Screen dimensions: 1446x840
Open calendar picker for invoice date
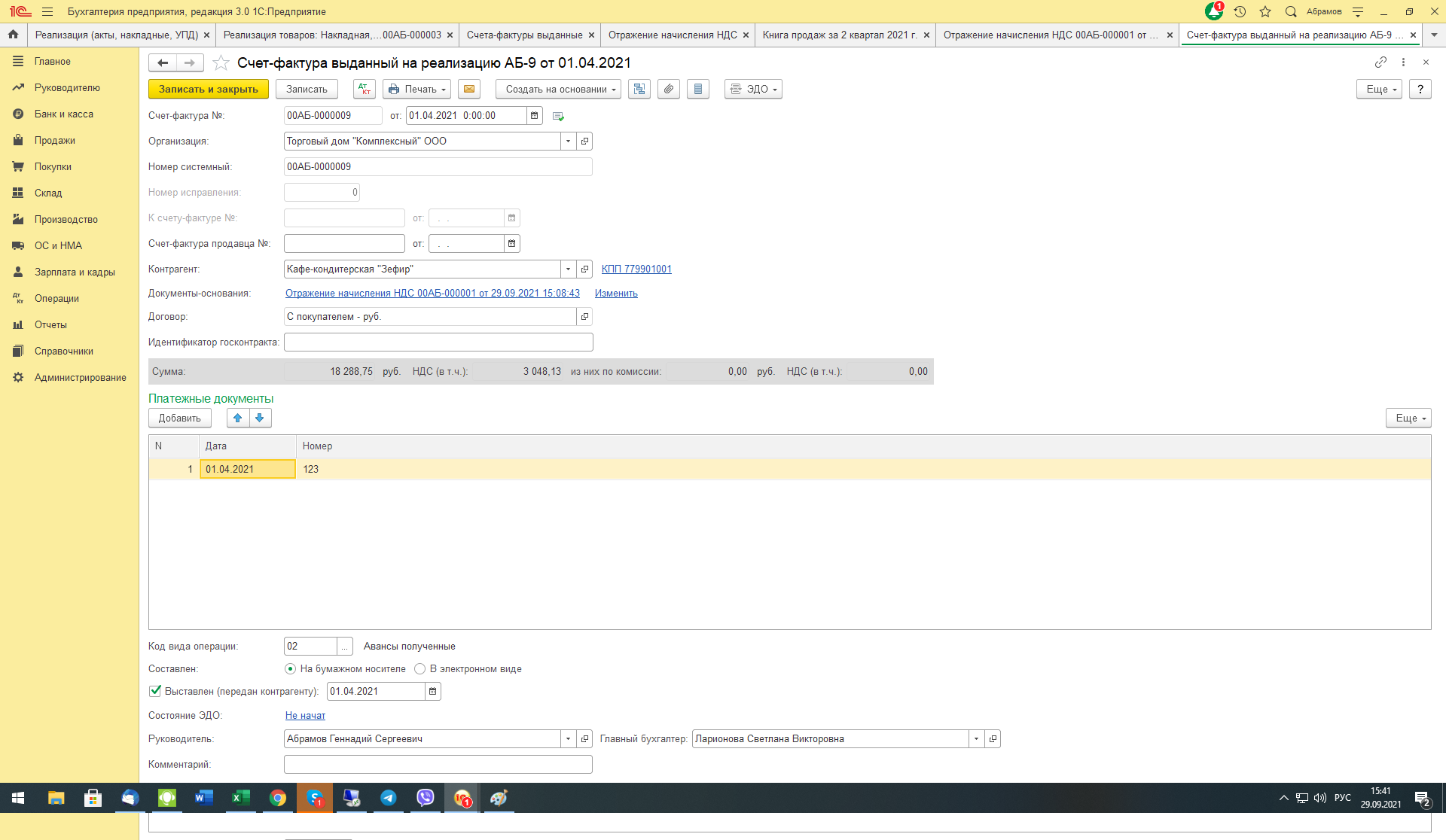coord(534,116)
